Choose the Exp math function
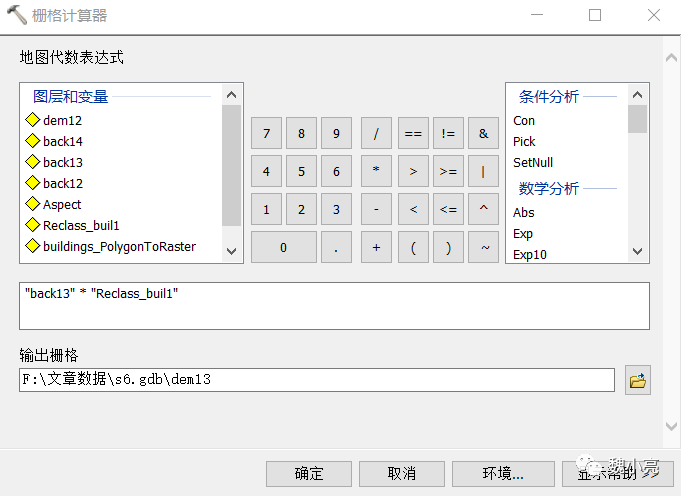This screenshot has height=496, width=681. [523, 234]
